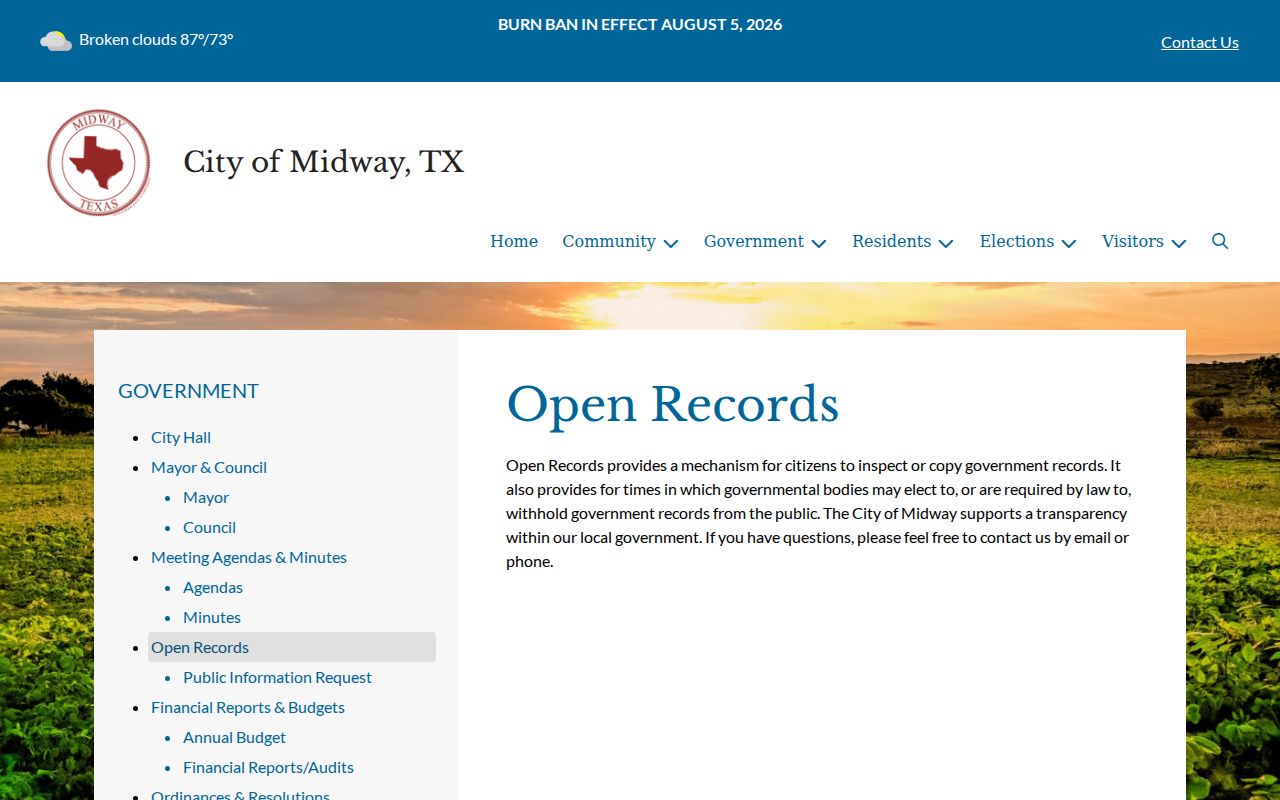Click the Midway Texas city seal logo

click(x=99, y=163)
